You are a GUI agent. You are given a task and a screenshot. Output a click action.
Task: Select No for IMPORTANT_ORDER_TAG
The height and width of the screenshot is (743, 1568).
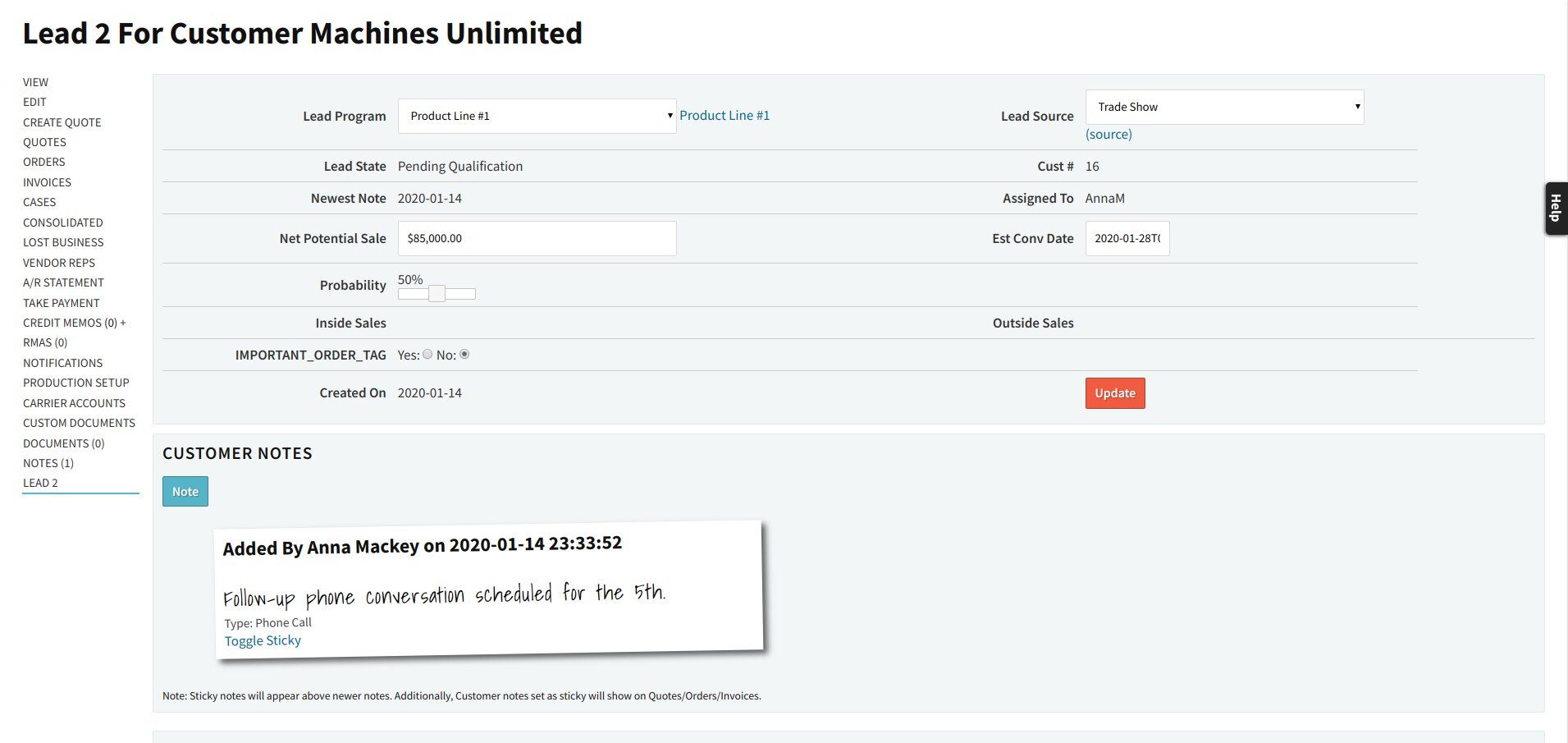(x=464, y=355)
